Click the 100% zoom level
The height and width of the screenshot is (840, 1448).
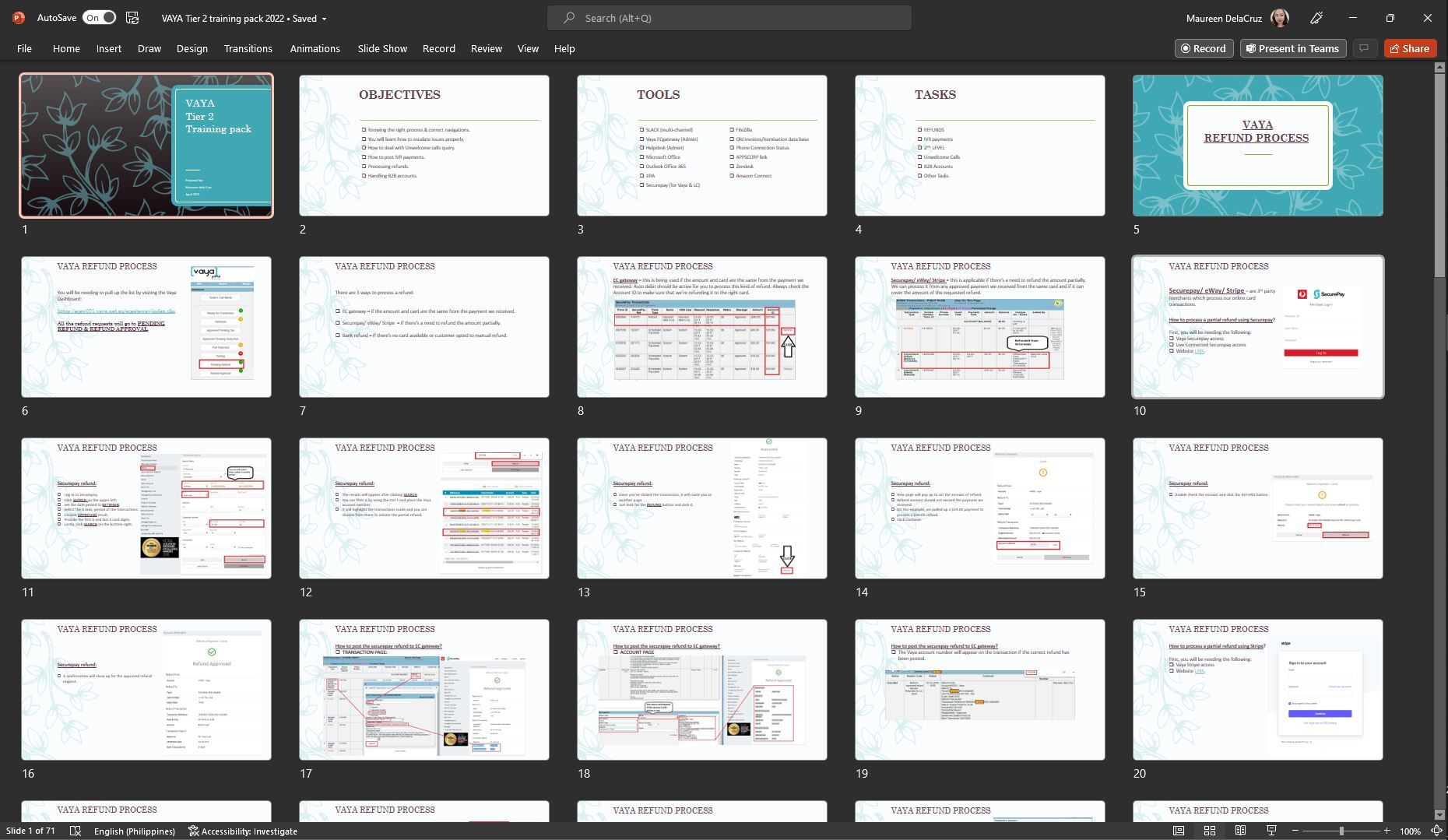click(x=1410, y=831)
